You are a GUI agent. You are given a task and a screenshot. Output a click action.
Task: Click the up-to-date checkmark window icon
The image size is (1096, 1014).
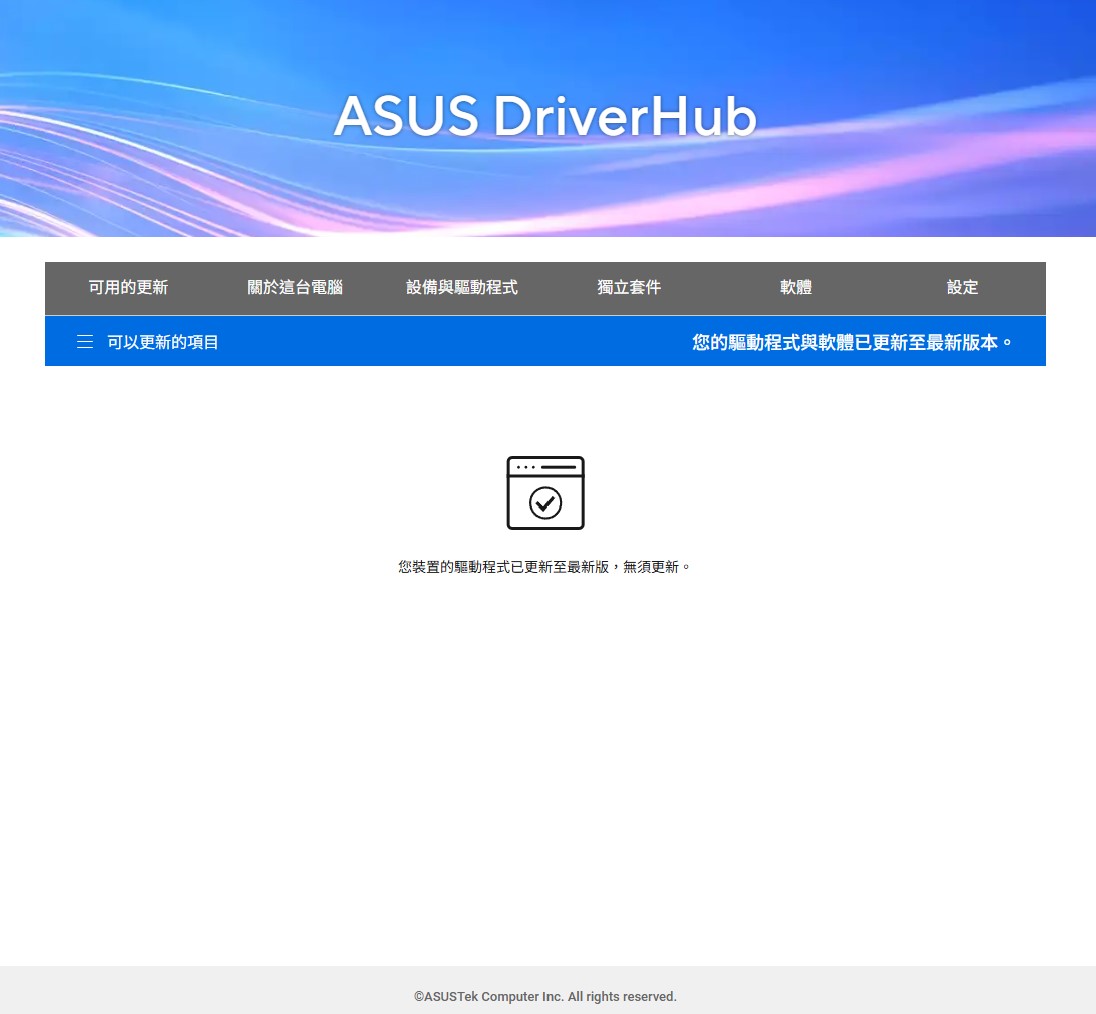pyautogui.click(x=545, y=493)
